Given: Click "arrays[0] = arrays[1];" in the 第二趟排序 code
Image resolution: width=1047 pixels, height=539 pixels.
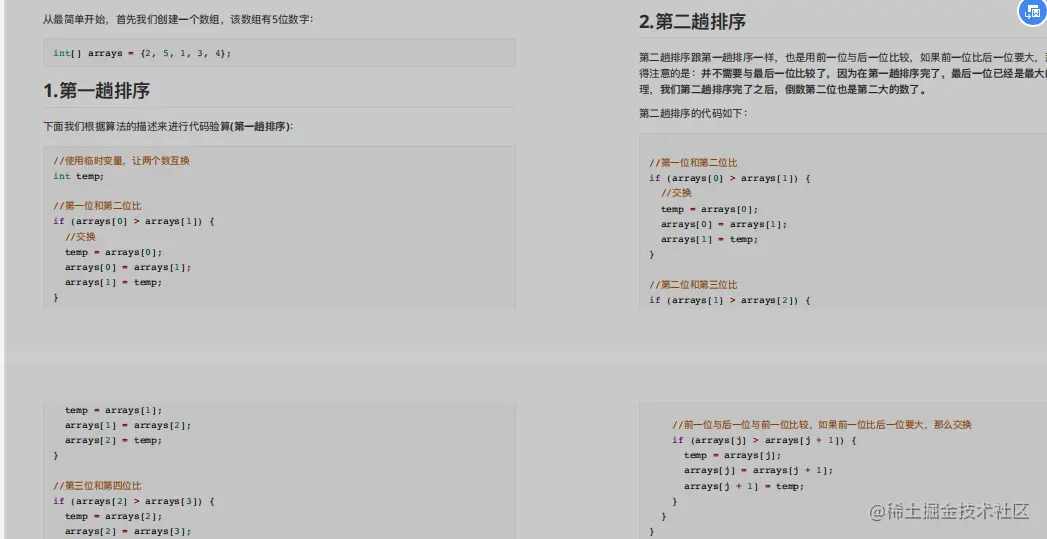Looking at the screenshot, I should 724,224.
